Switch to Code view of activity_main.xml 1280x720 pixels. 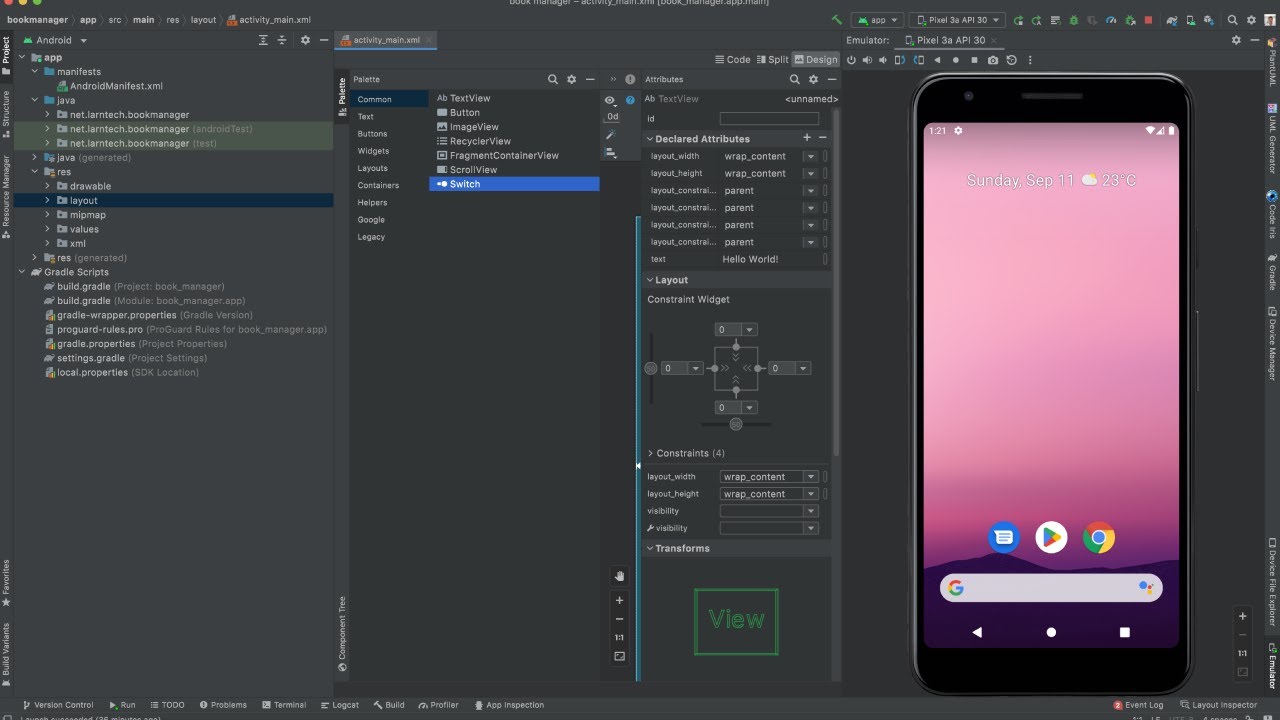pos(735,59)
